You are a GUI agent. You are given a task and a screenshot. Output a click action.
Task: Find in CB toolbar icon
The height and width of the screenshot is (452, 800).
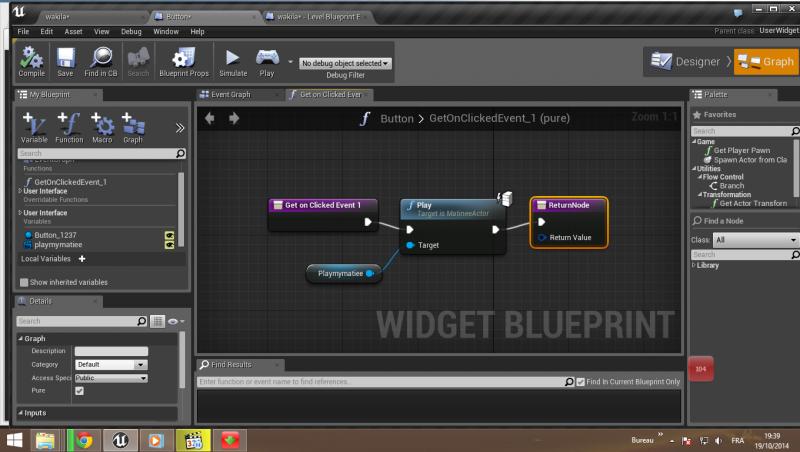(101, 62)
